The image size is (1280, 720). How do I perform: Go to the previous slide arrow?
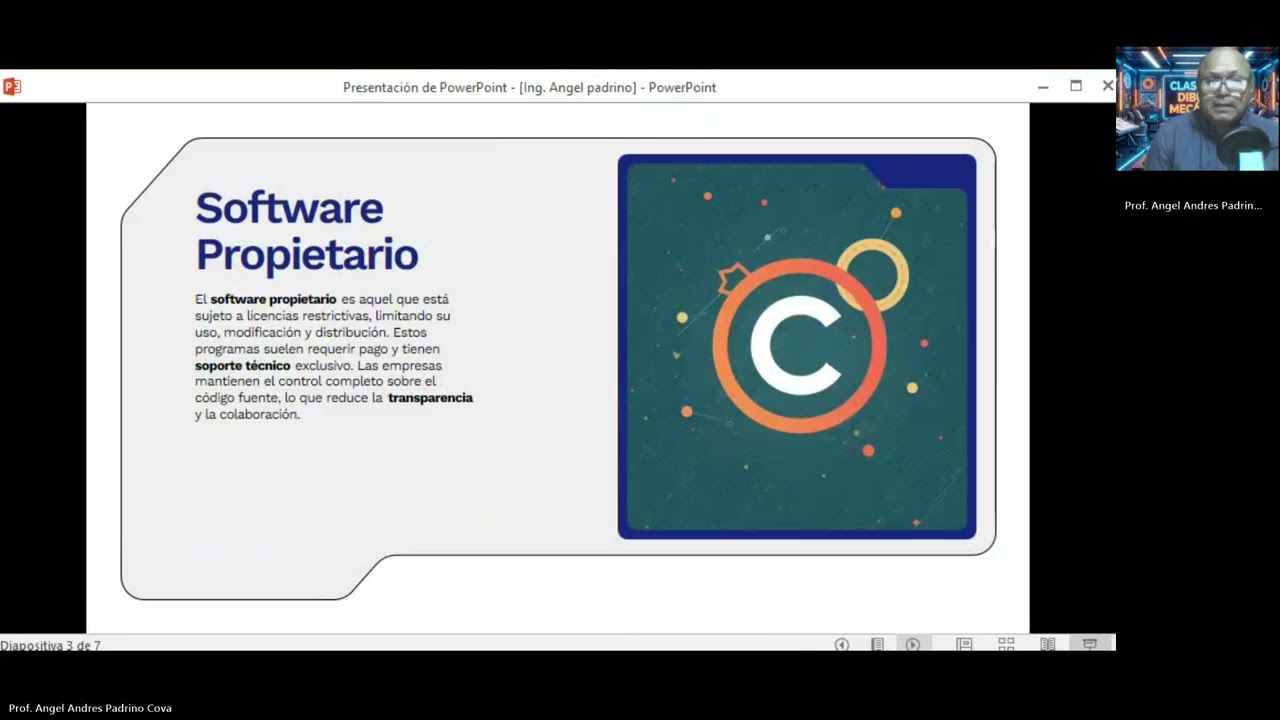[842, 645]
